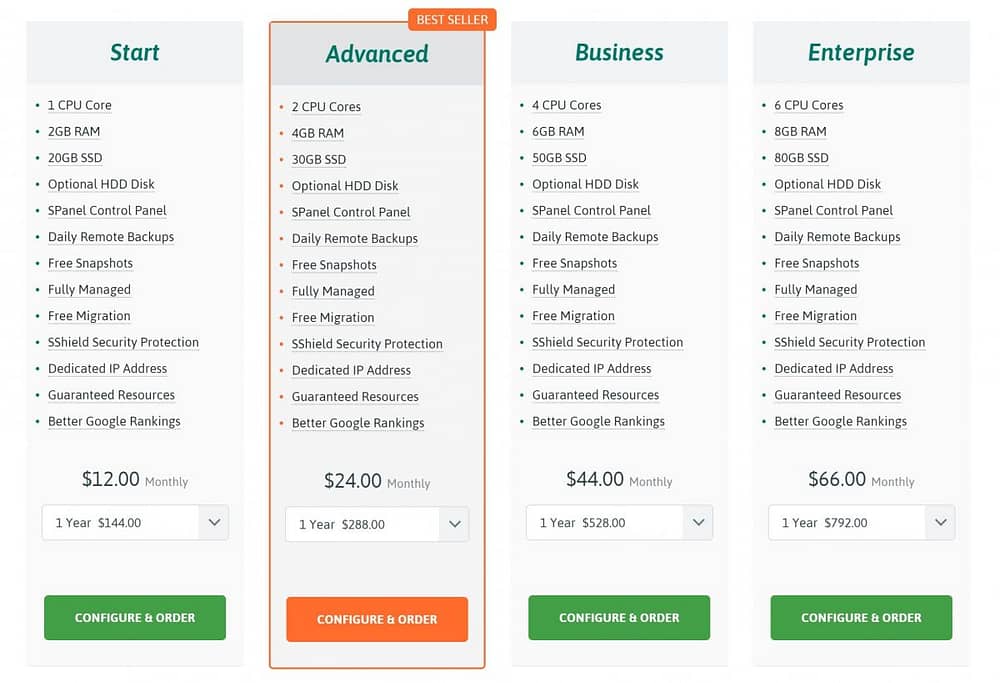This screenshot has width=1000, height=683.
Task: Select the Start plan heading
Action: tap(135, 52)
